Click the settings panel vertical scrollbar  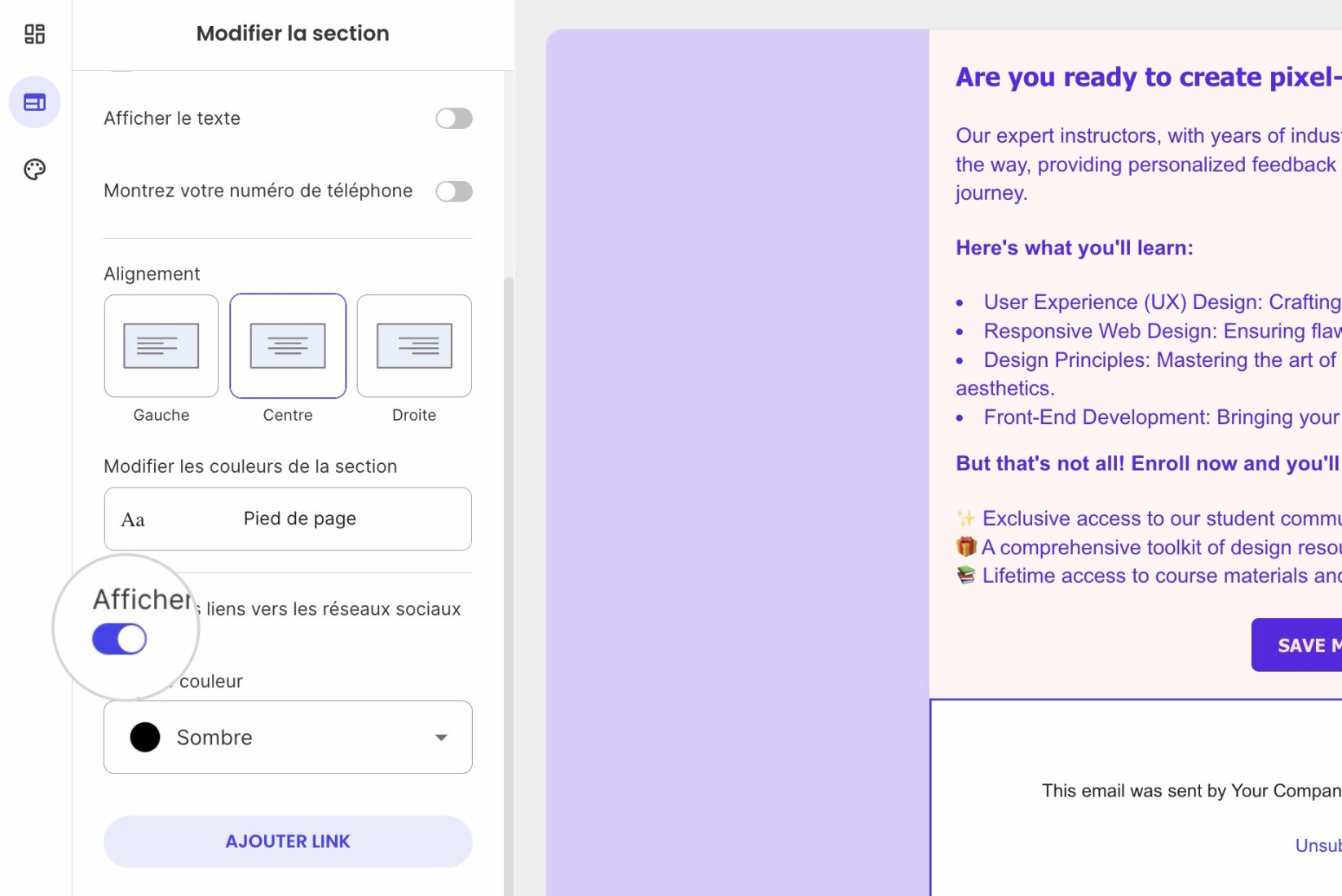[x=509, y=586]
